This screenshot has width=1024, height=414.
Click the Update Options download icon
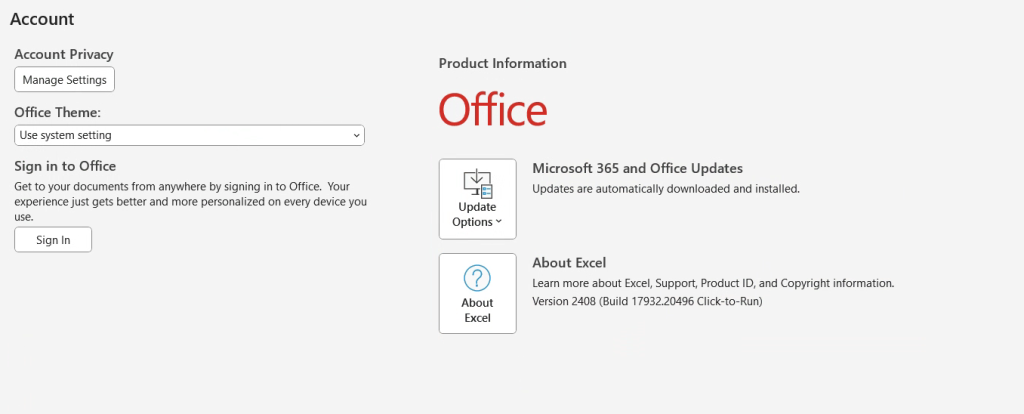[477, 183]
